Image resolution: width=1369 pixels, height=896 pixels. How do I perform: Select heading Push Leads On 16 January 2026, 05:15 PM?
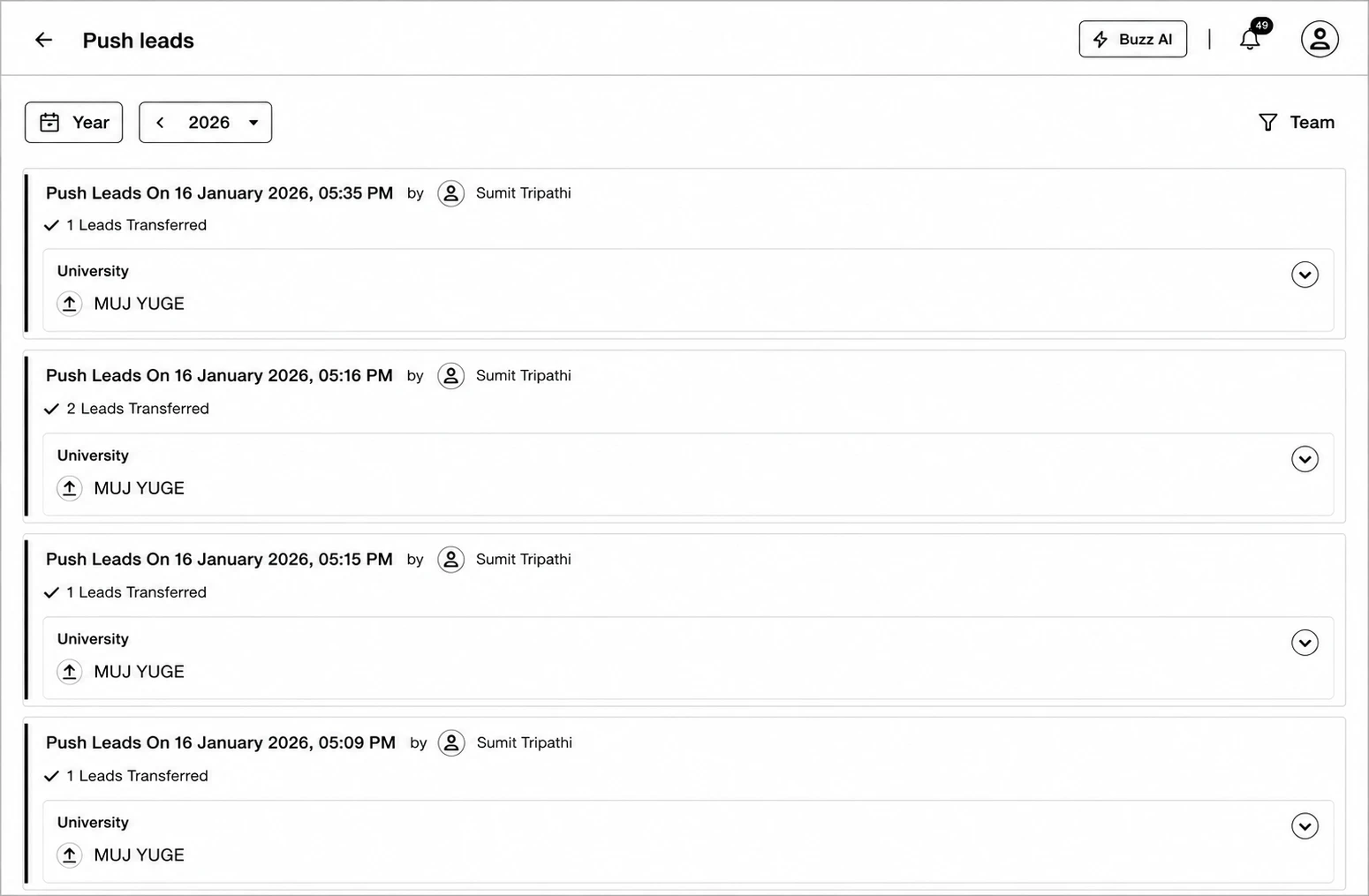[219, 560]
